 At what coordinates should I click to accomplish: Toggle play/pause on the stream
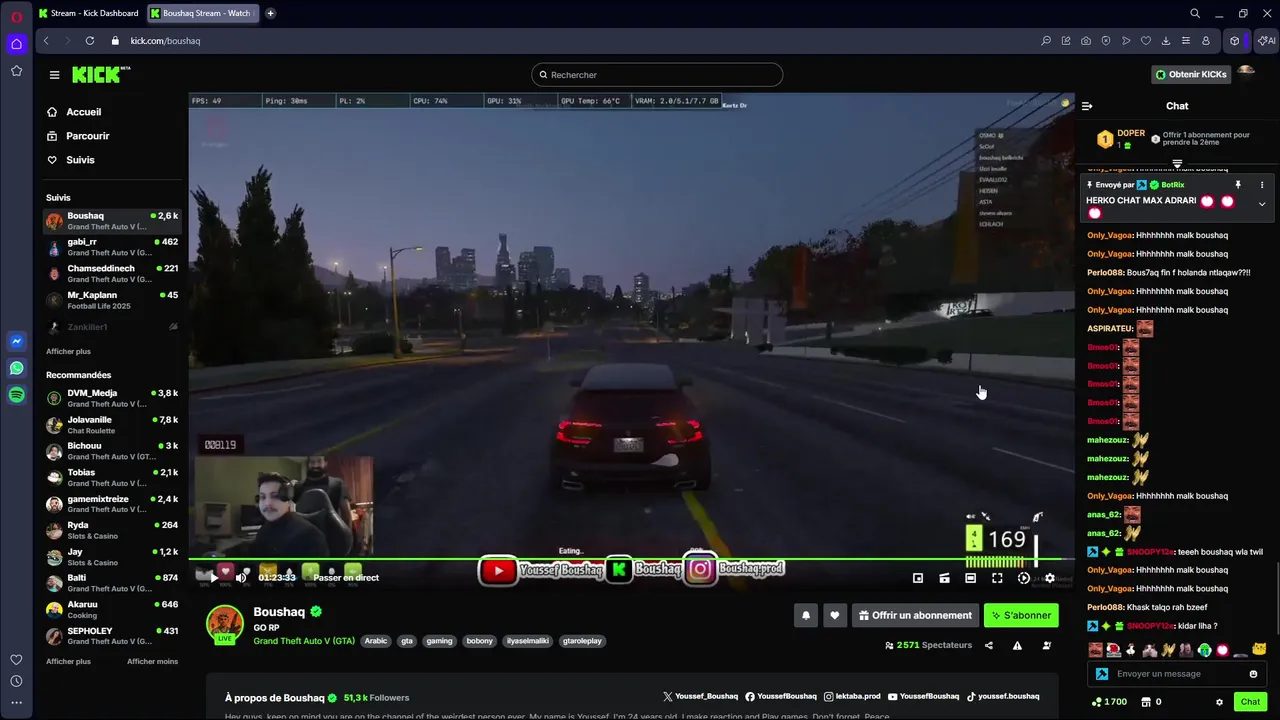tap(213, 577)
